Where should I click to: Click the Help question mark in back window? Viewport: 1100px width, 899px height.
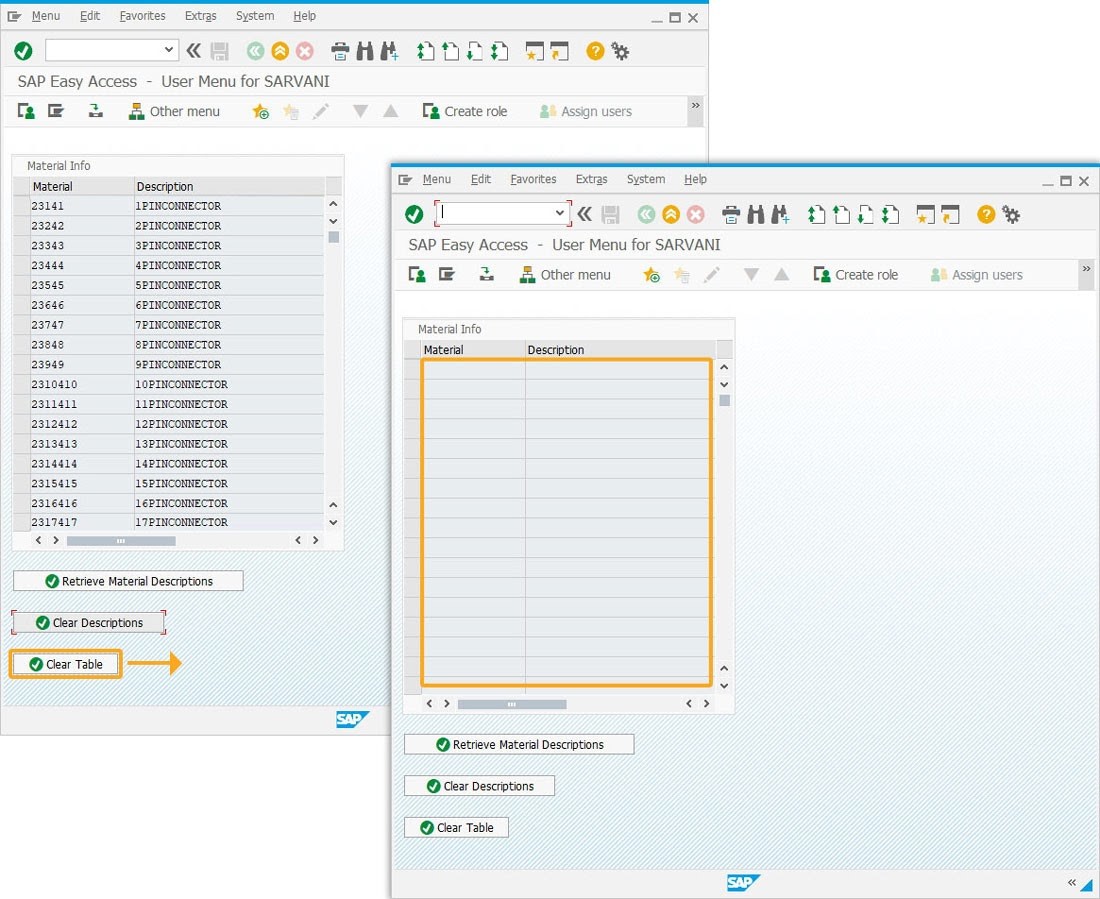pos(595,51)
